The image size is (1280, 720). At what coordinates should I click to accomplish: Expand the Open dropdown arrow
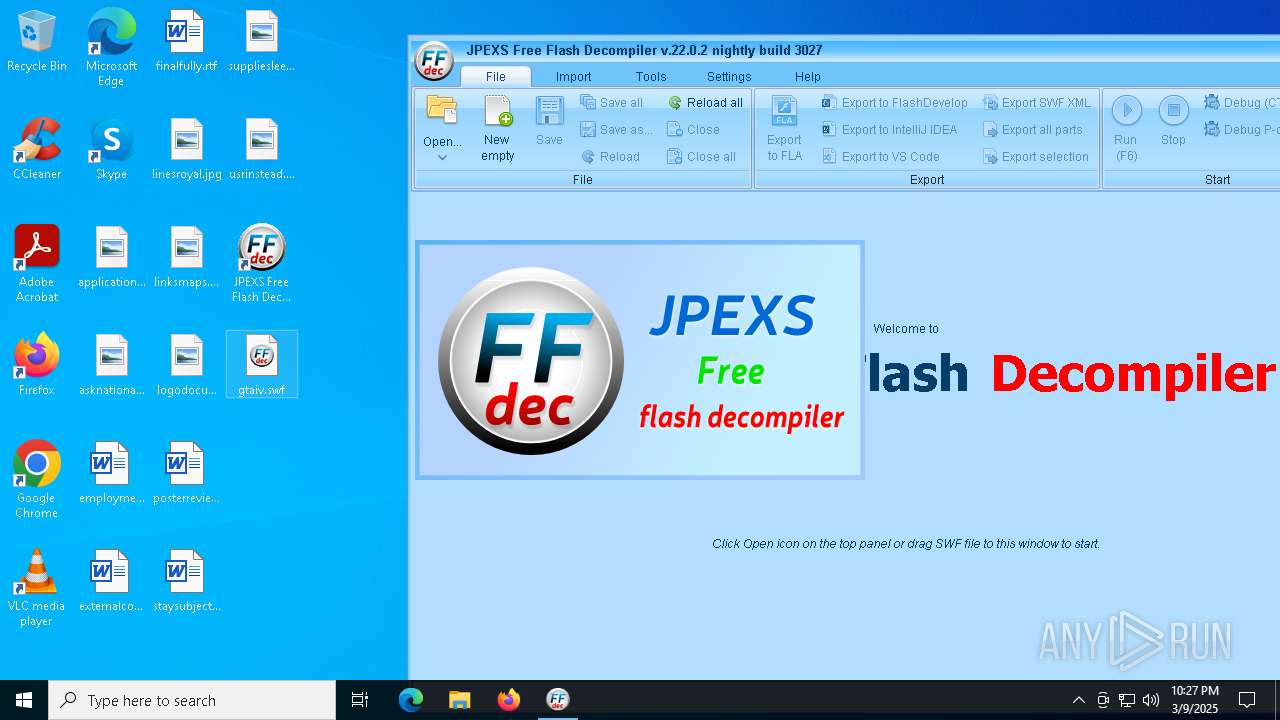442,157
